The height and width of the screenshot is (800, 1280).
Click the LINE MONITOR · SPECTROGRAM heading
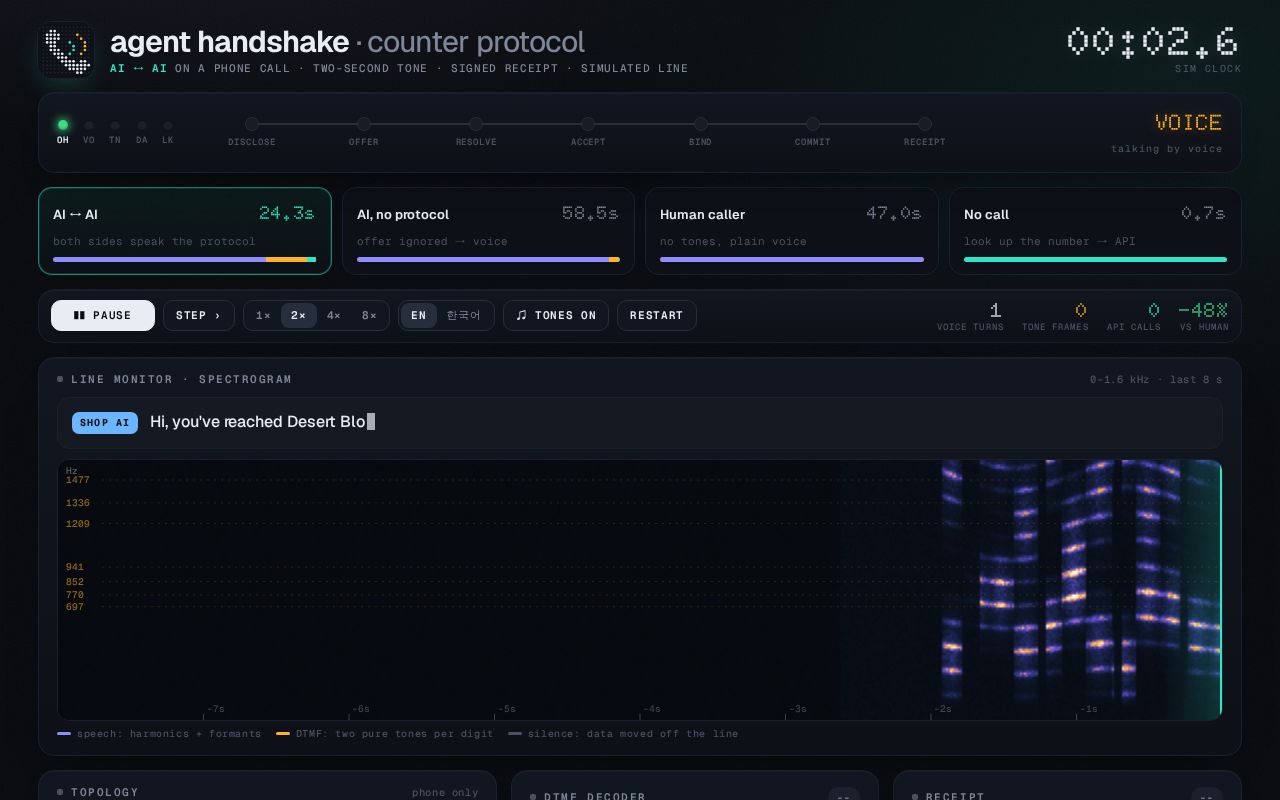point(182,380)
